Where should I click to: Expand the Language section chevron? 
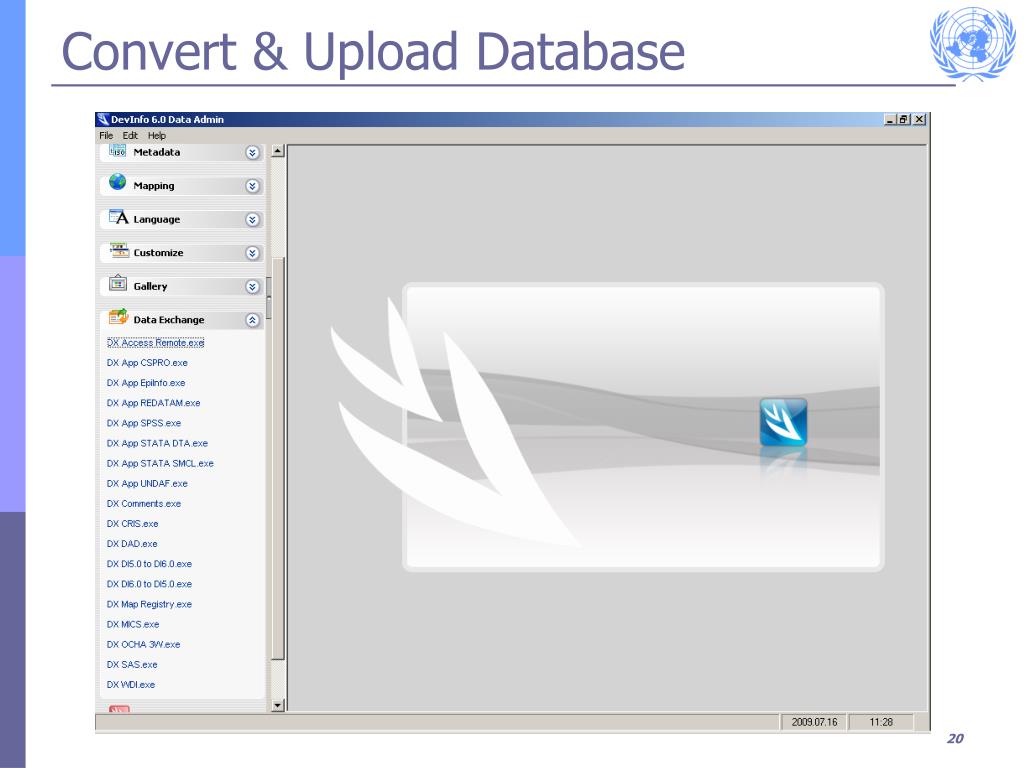coord(252,220)
